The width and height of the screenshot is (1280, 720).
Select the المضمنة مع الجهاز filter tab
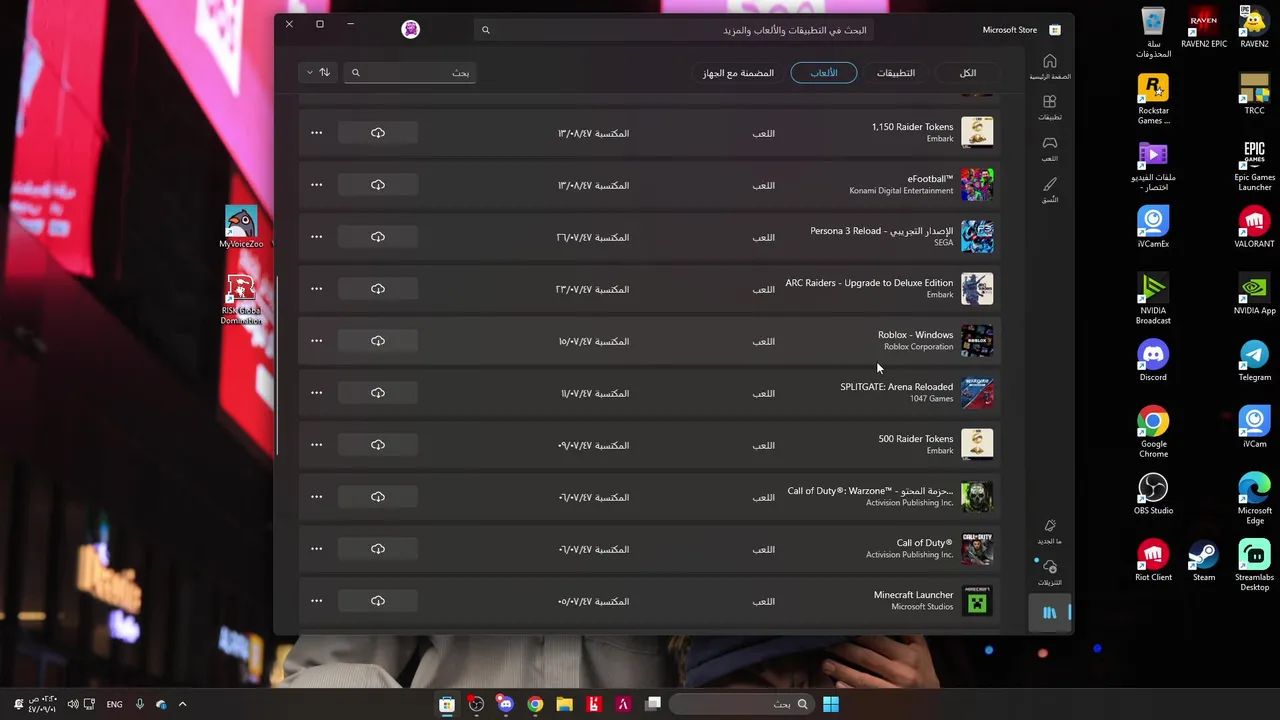click(x=738, y=73)
